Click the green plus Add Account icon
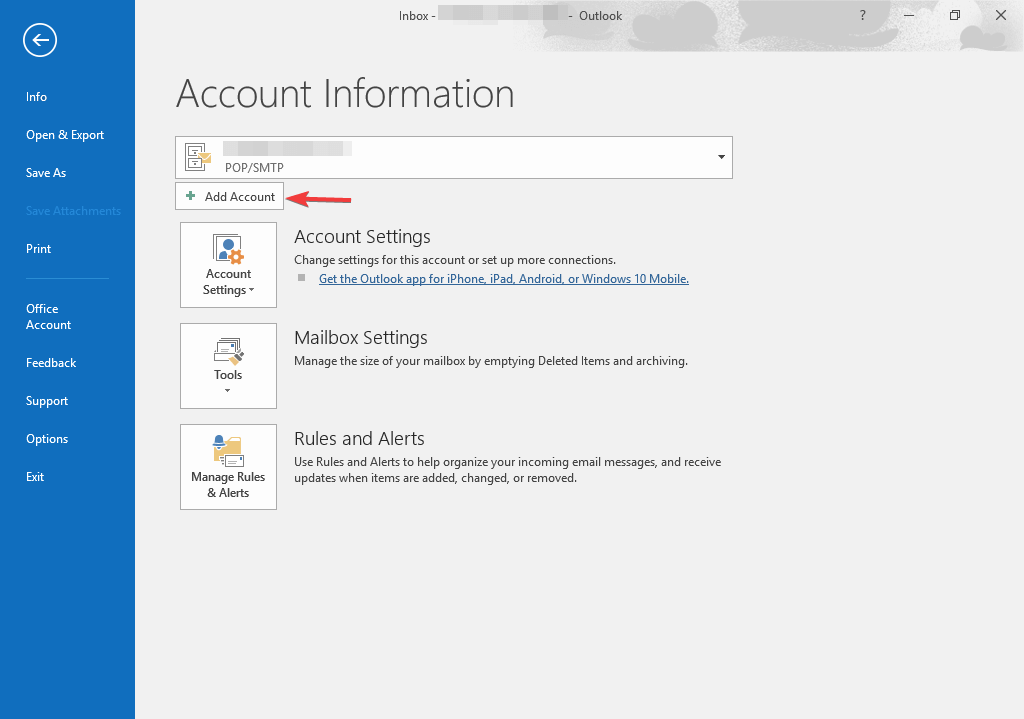 (191, 196)
